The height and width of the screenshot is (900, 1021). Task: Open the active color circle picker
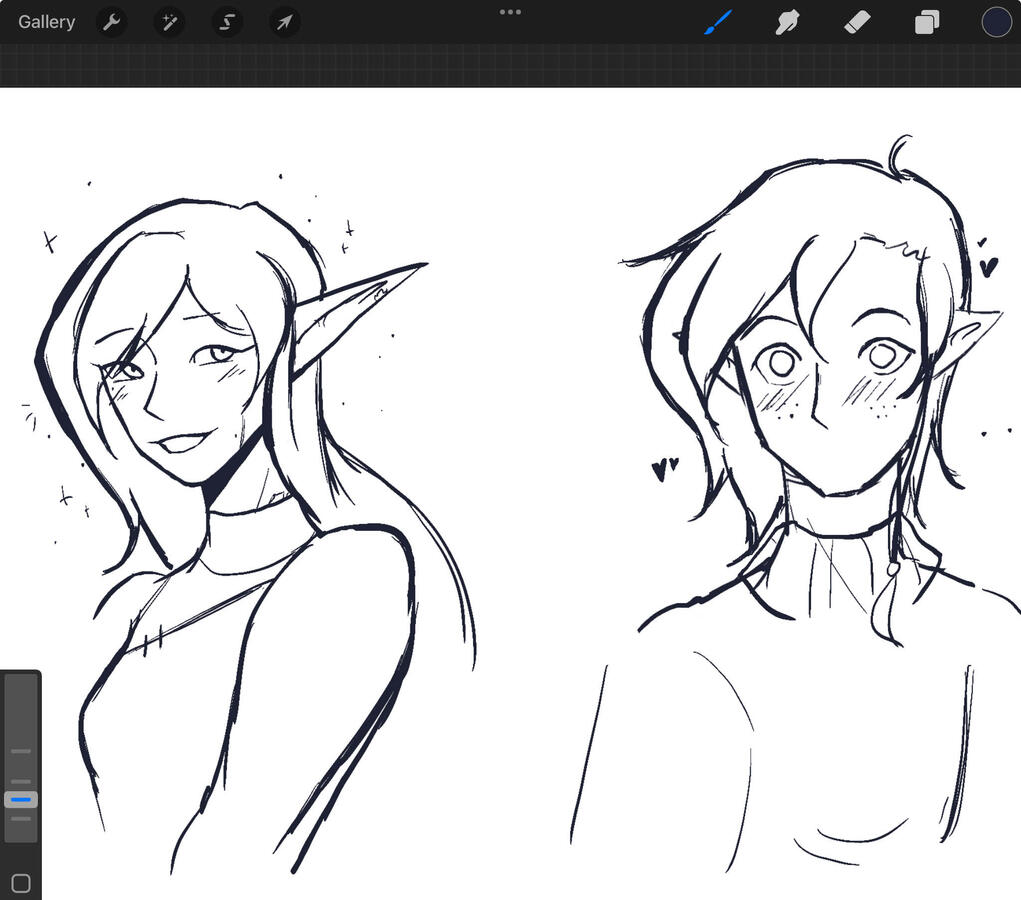pos(996,22)
